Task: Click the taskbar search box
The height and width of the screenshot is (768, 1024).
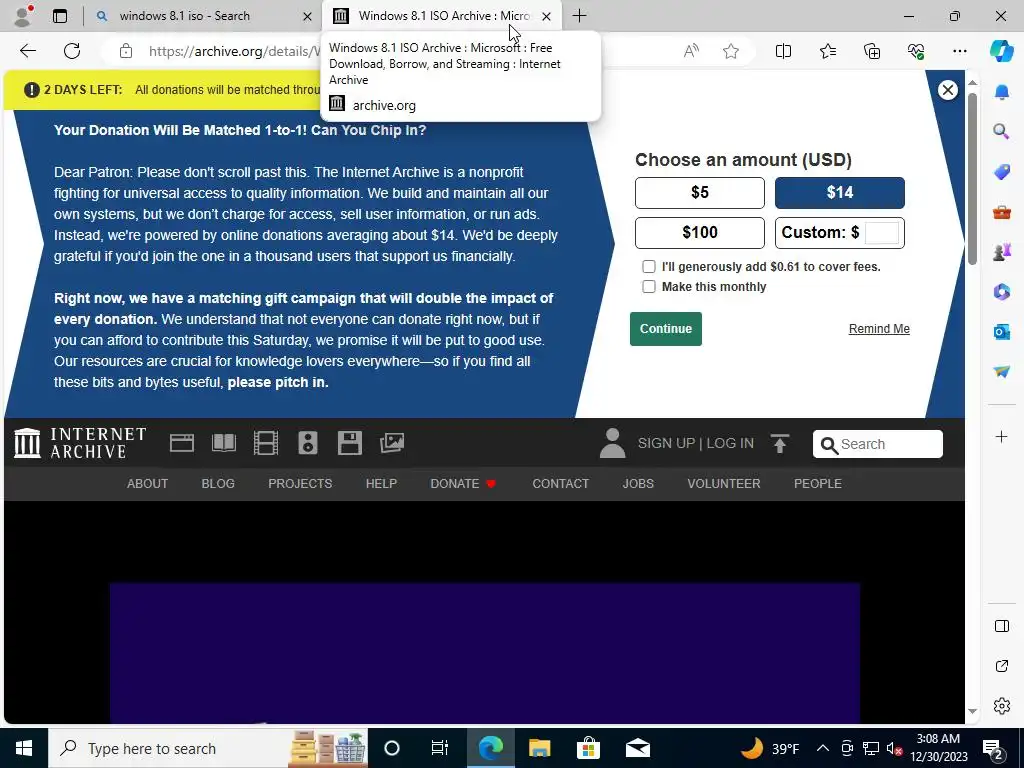Action: point(209,748)
